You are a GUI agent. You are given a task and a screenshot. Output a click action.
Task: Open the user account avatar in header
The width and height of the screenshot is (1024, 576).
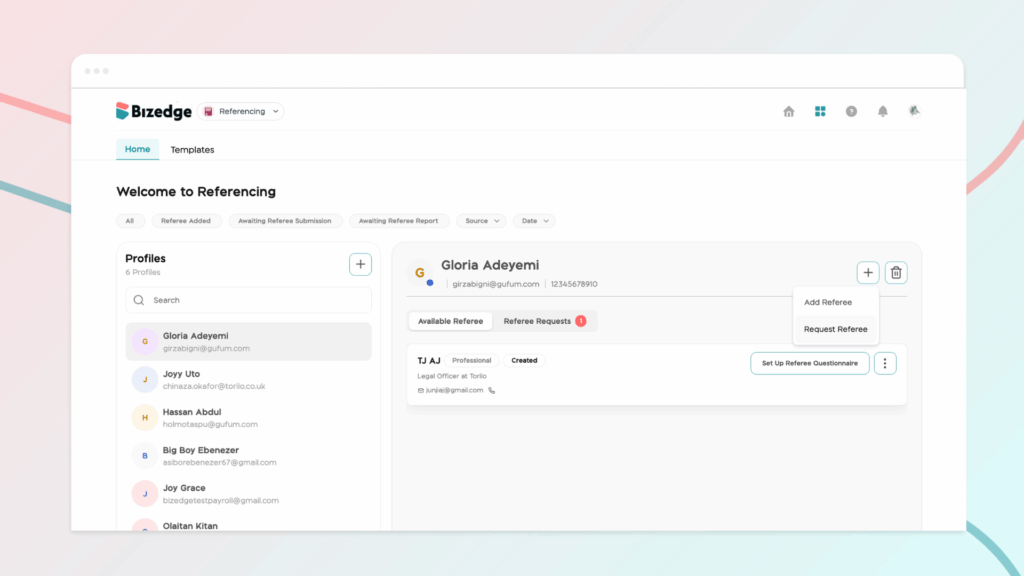[x=914, y=111]
